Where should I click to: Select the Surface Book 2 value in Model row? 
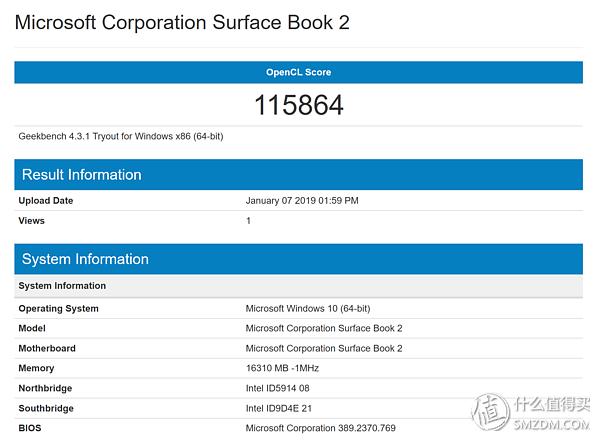[324, 328]
